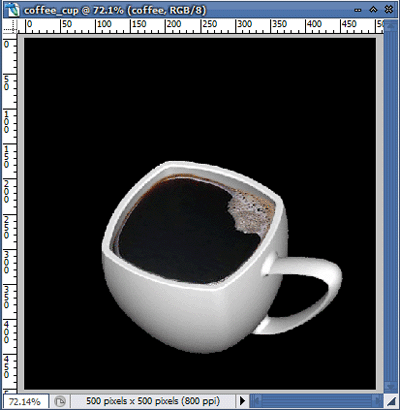Click the window resize grip corner

pyautogui.click(x=391, y=400)
